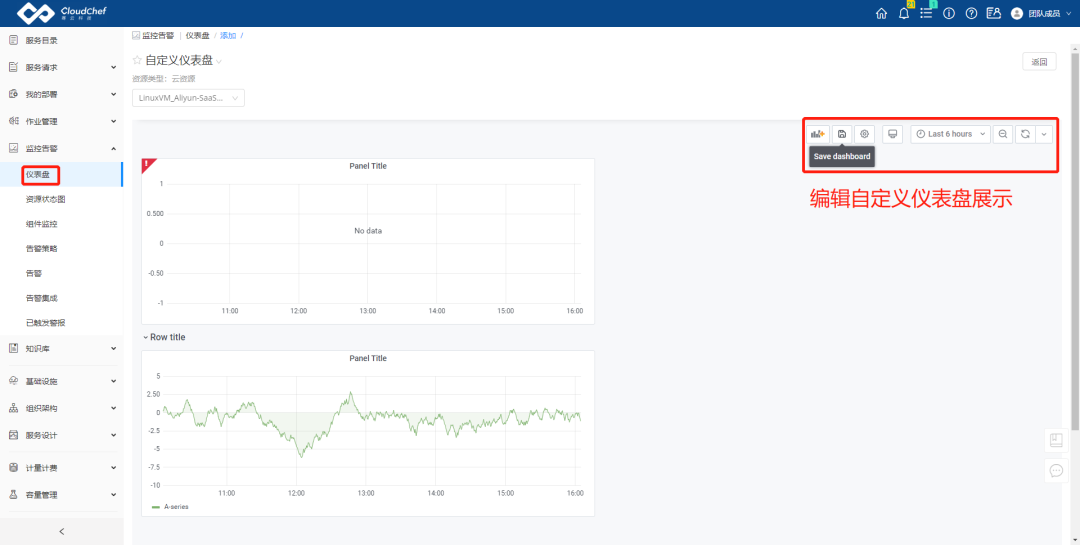This screenshot has width=1080, height=545.
Task: Click the 组织架构 sidebar icon
Action: (x=12, y=409)
